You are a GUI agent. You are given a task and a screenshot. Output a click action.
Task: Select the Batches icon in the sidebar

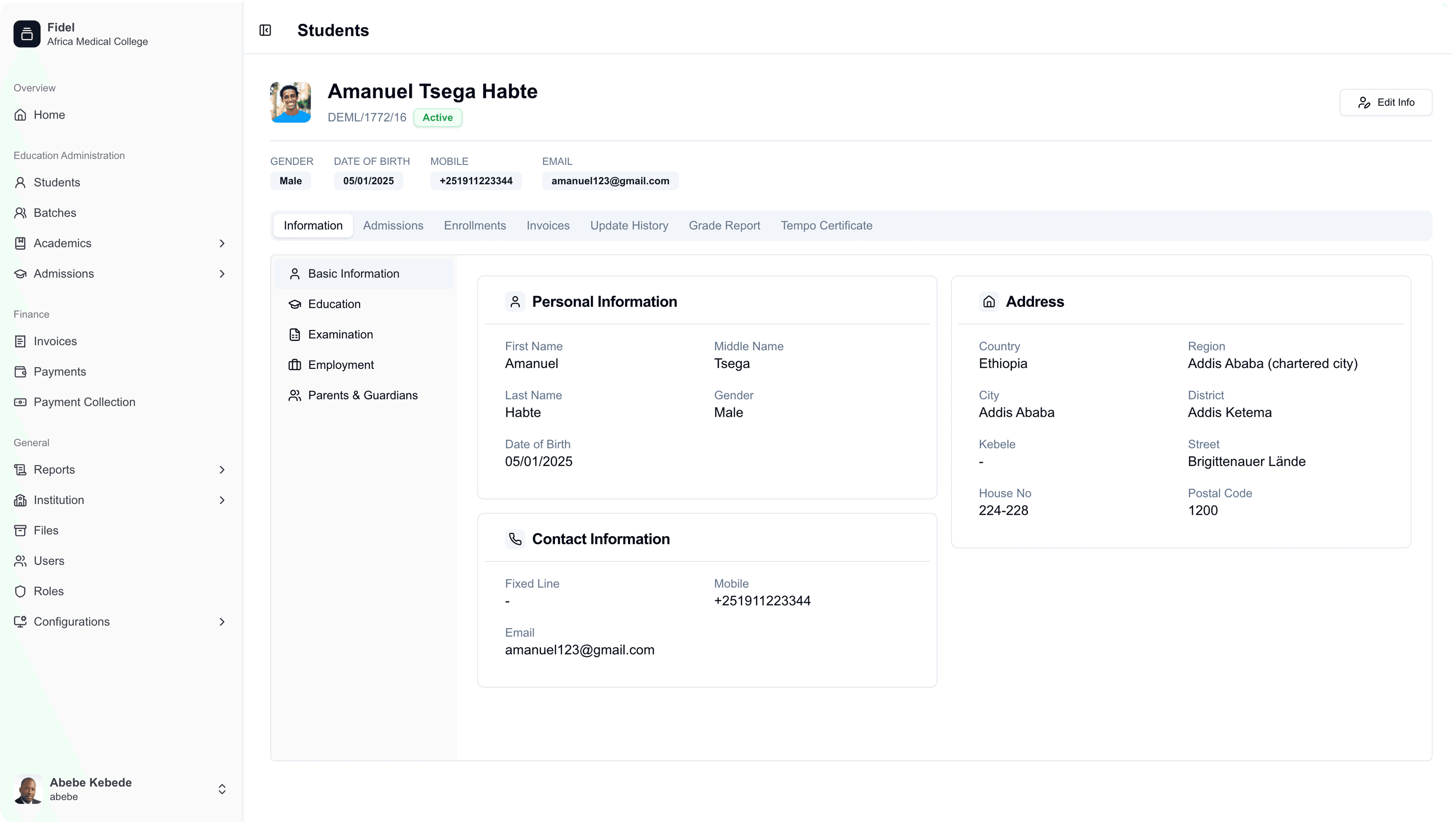coord(20,212)
